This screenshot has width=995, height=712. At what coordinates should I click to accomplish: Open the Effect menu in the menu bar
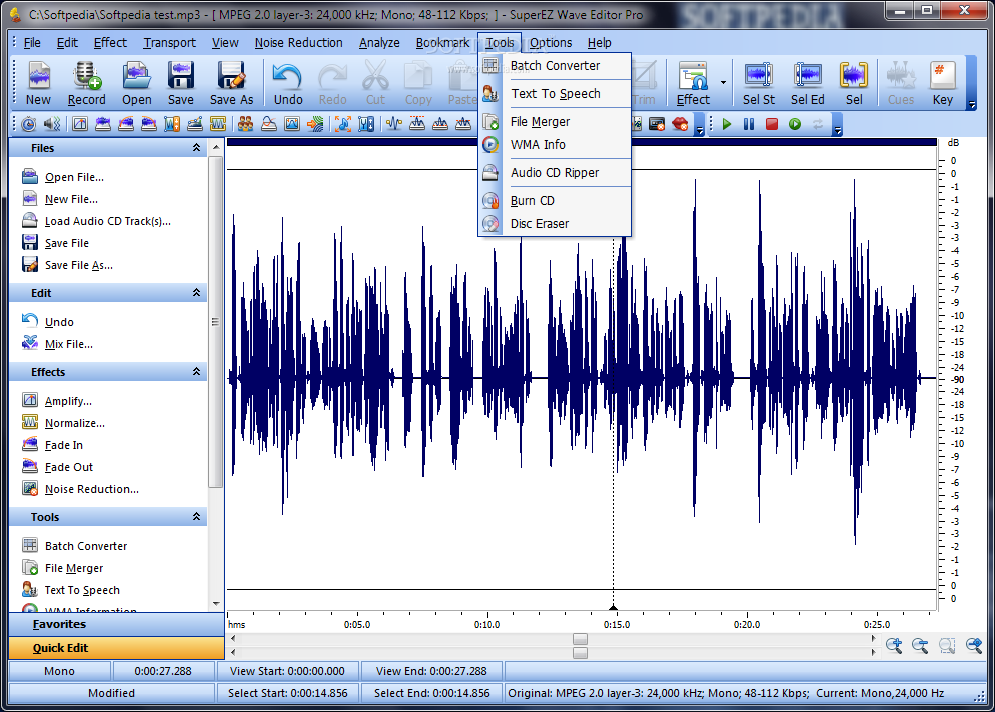[x=110, y=43]
